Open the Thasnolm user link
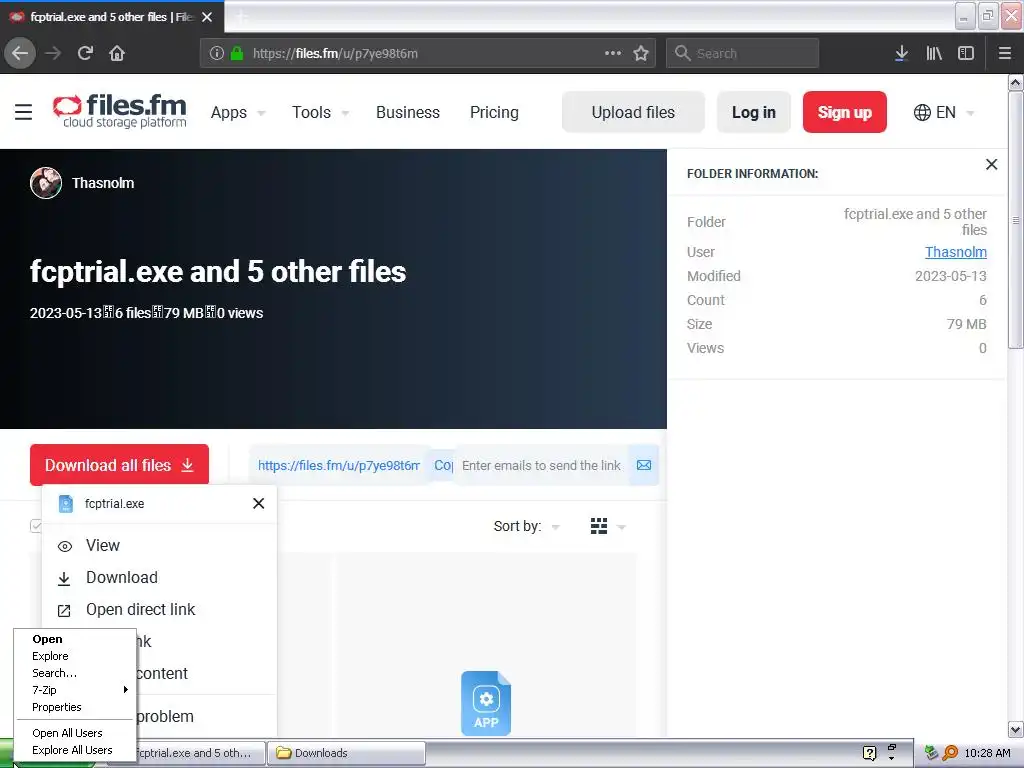Screen dimensions: 1024x768 pyautogui.click(x=955, y=252)
